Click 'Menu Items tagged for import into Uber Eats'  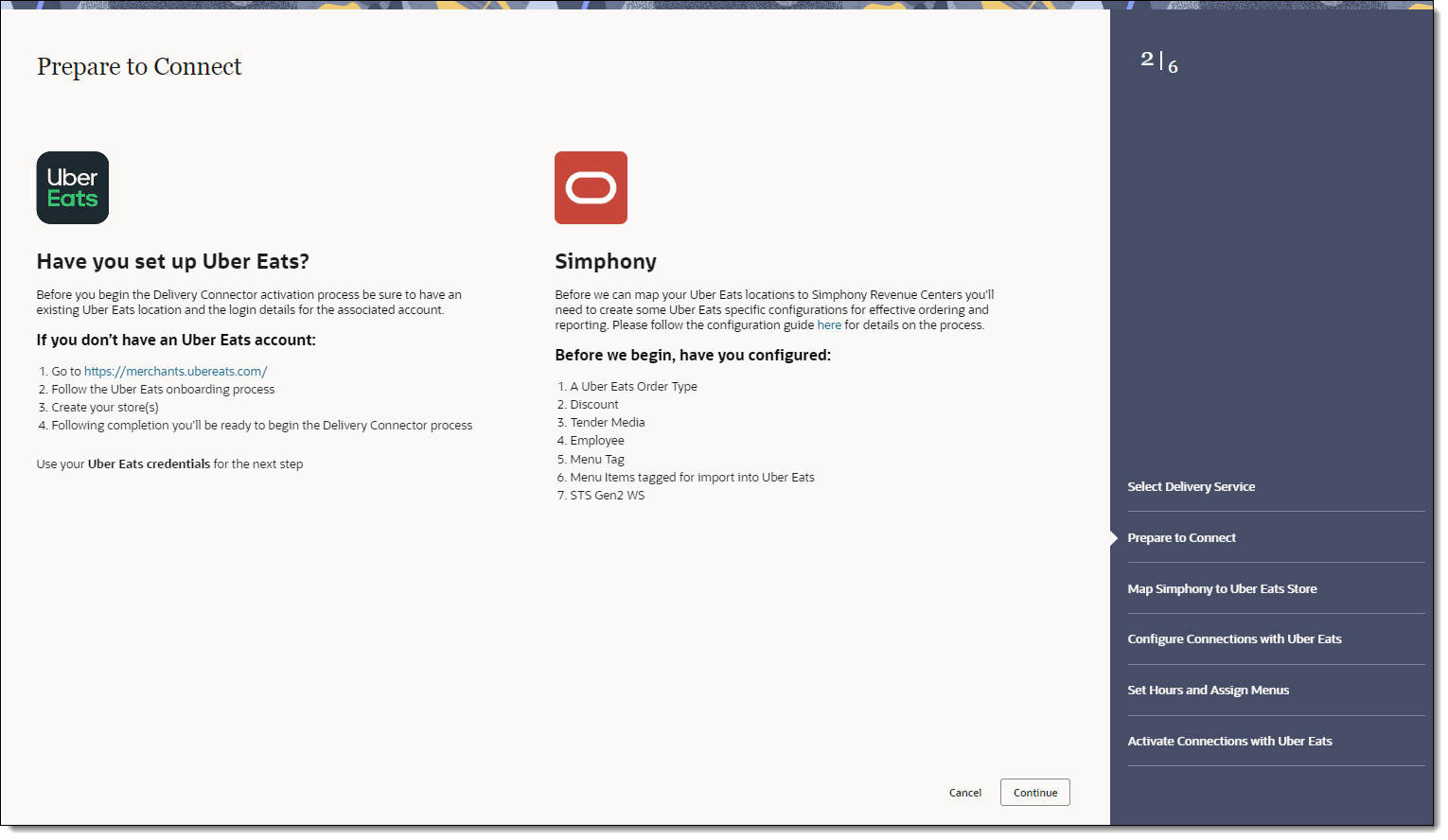point(692,478)
